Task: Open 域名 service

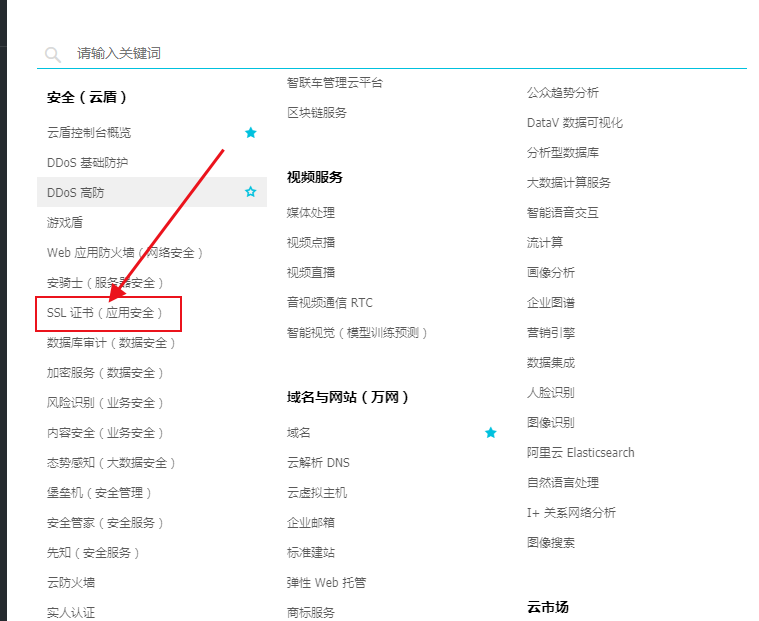Action: coord(299,433)
